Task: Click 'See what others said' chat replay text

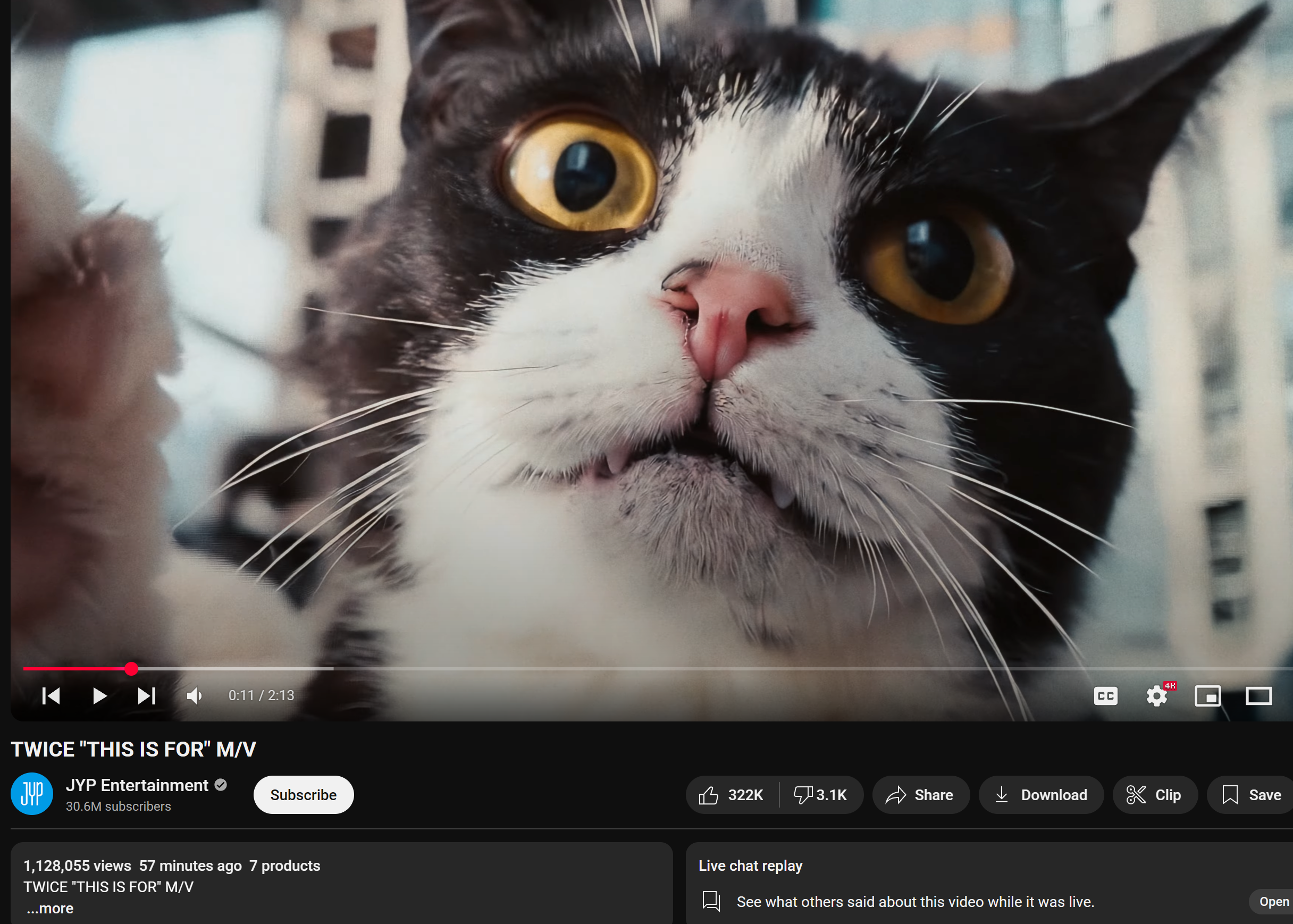Action: (x=916, y=901)
